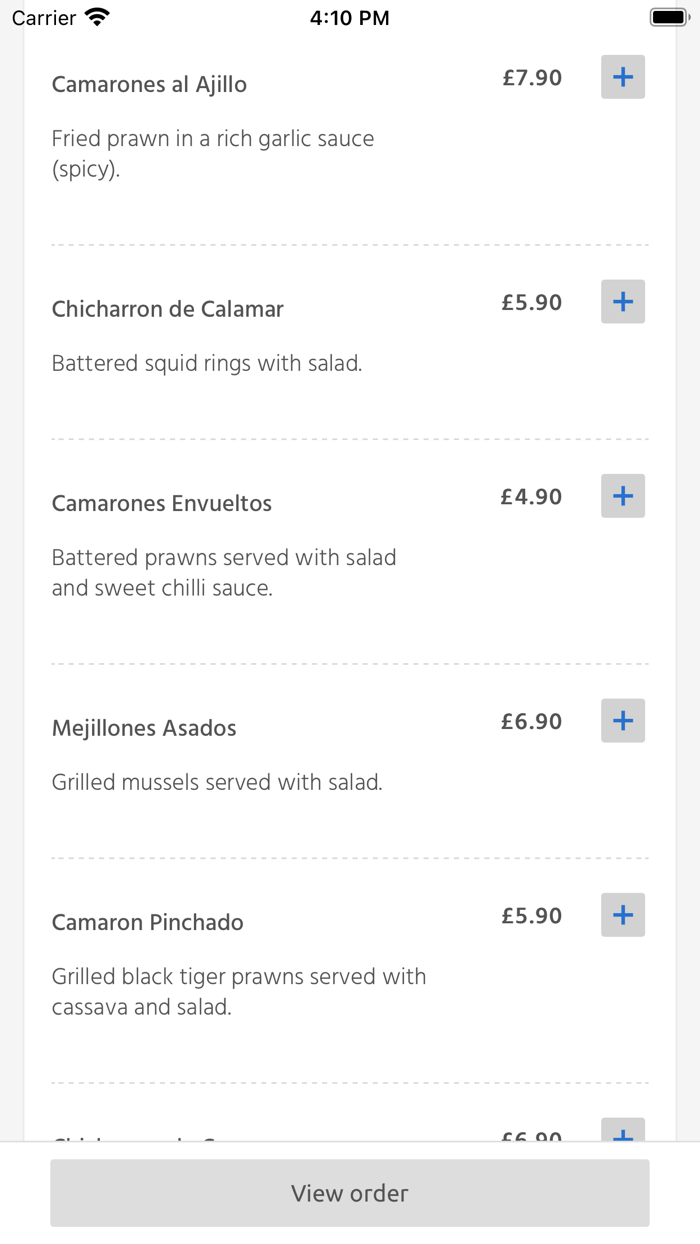Image resolution: width=700 pixels, height=1244 pixels.
Task: Tap the 4:10 PM status bar clock
Action: click(350, 18)
